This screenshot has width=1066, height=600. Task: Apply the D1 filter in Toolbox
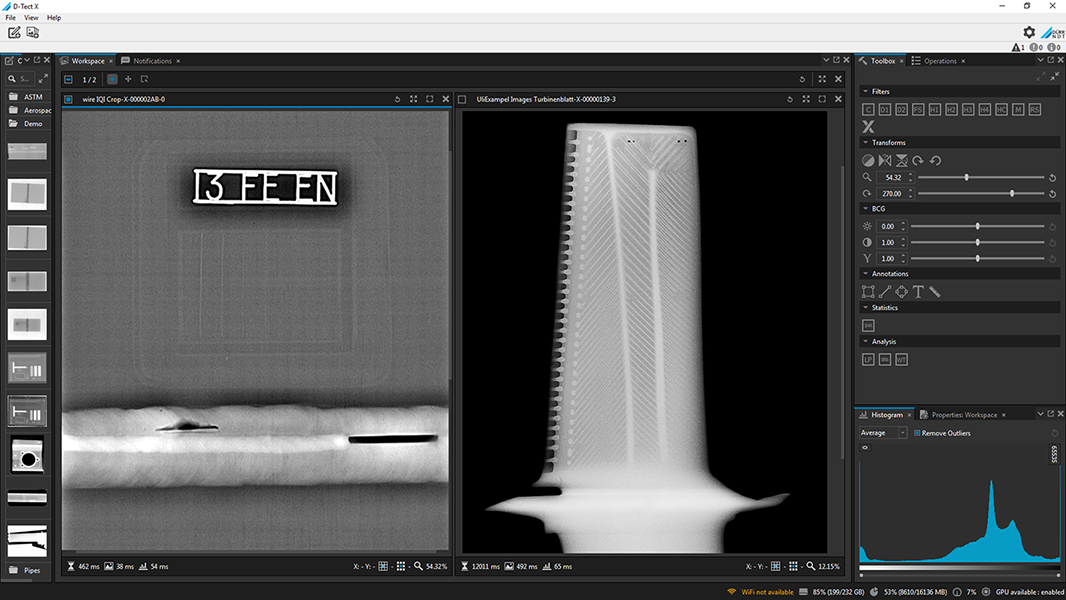(884, 109)
